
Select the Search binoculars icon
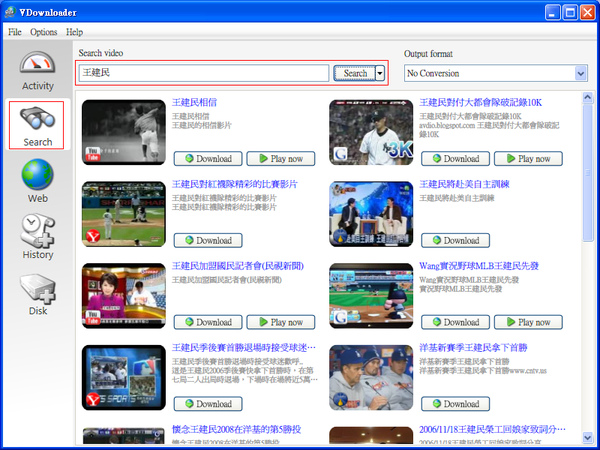[37, 125]
